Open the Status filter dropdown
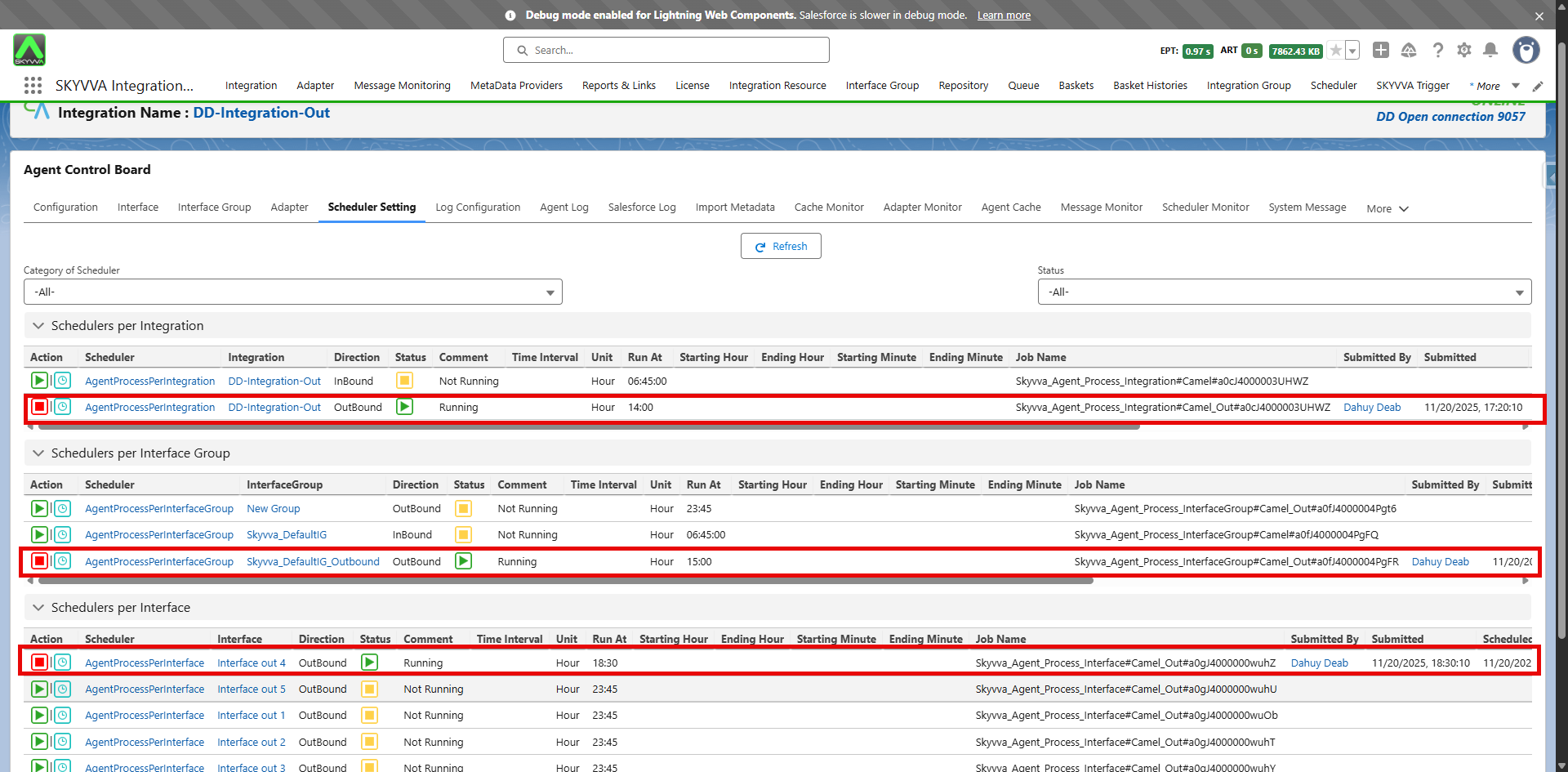1568x772 pixels. (x=1284, y=292)
